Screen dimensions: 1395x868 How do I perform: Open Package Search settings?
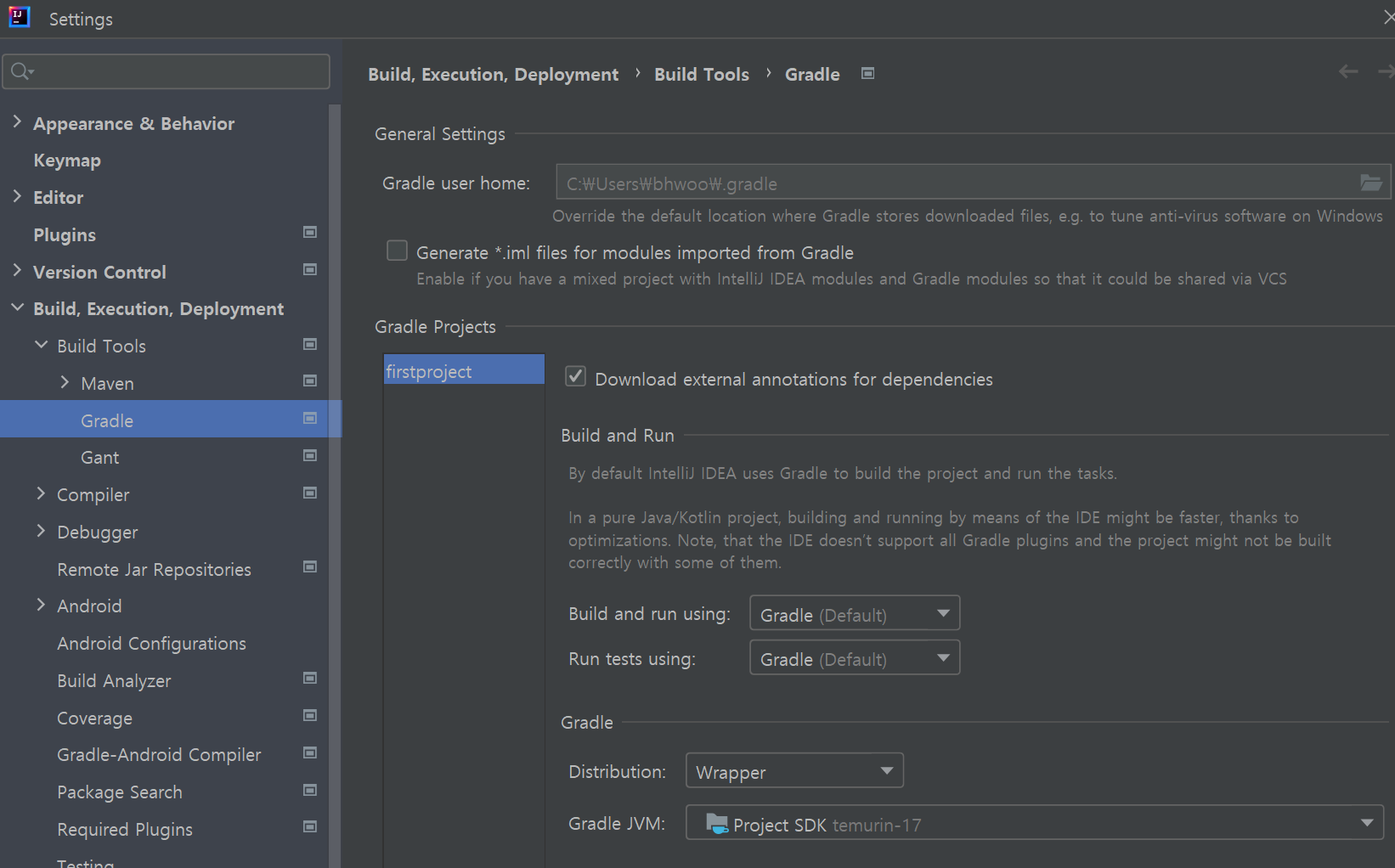(x=120, y=792)
